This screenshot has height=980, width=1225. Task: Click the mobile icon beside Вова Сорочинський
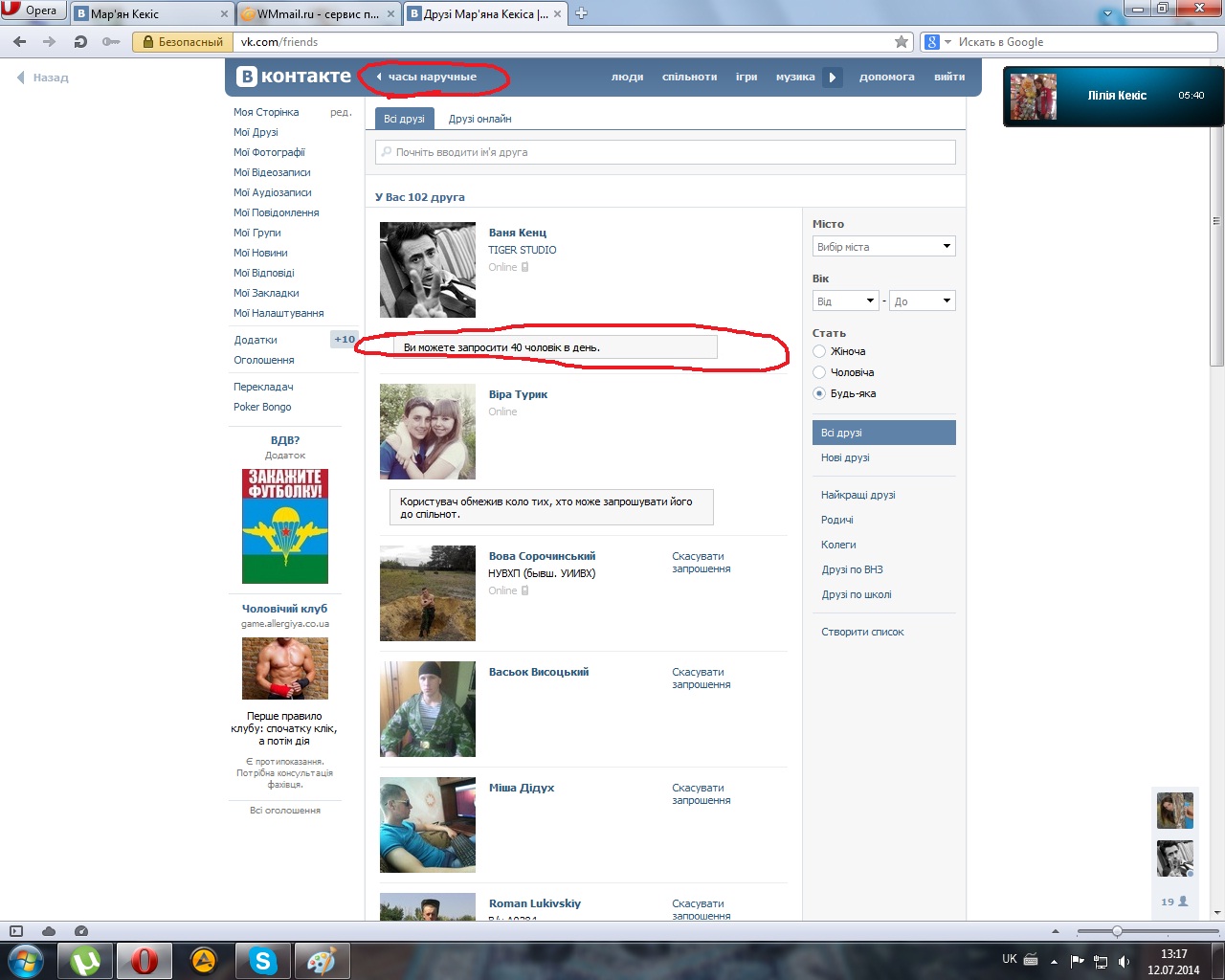tap(524, 590)
